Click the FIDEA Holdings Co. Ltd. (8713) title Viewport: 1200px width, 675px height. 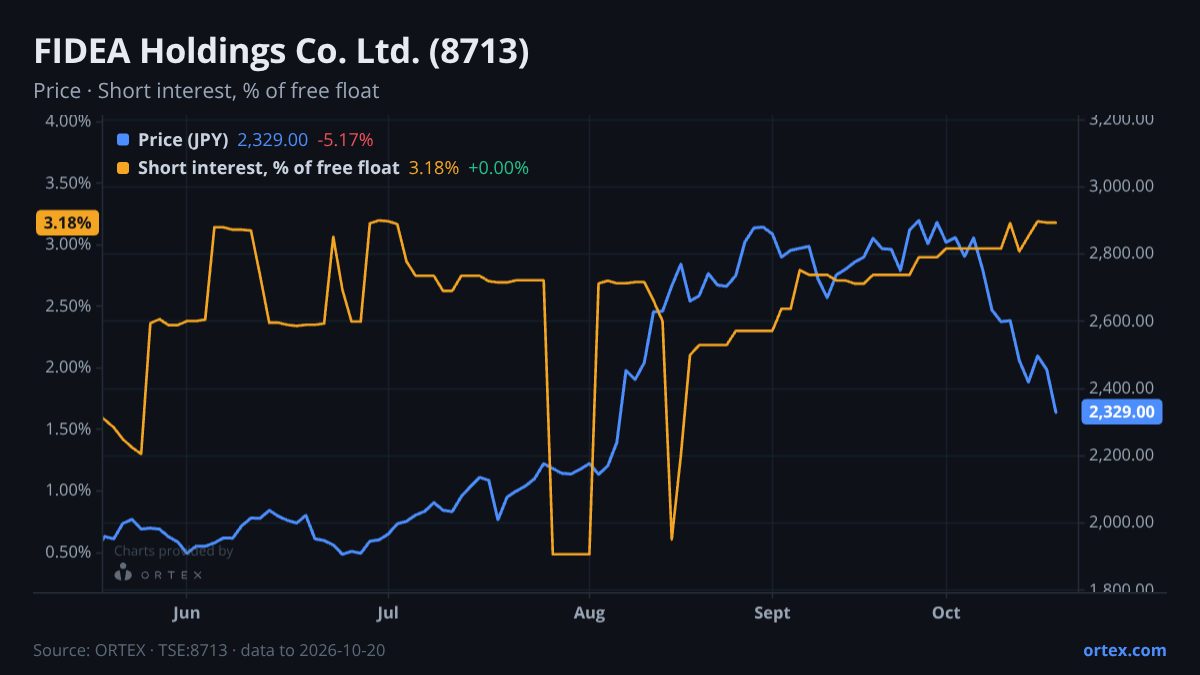point(281,52)
